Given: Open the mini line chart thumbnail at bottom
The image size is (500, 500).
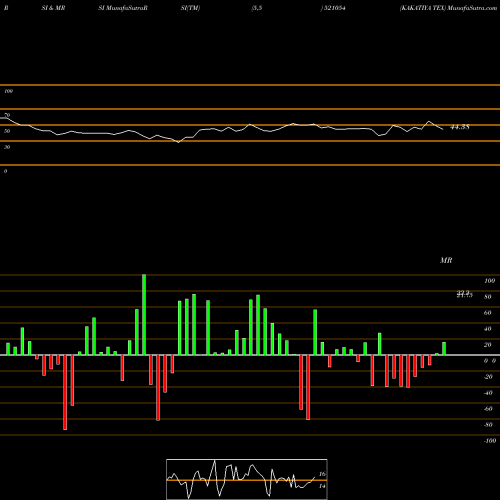Looking at the screenshot, I should 247,479.
